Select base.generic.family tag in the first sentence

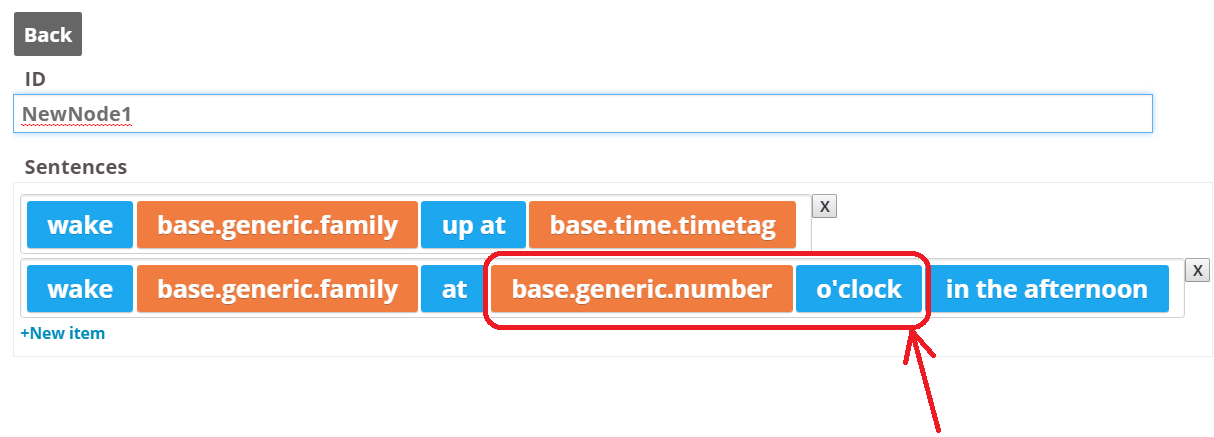coord(277,225)
